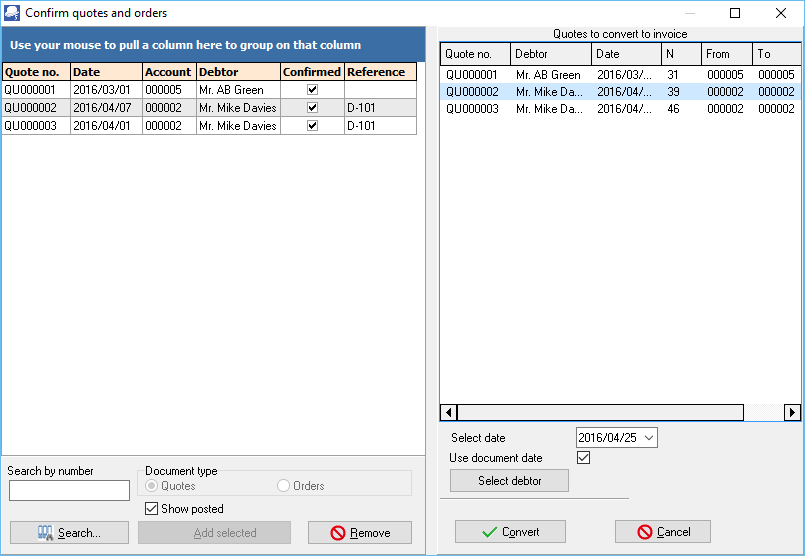Viewport: 805px width, 556px height.
Task: Click the binoculars icon on Search button
Action: [x=45, y=533]
